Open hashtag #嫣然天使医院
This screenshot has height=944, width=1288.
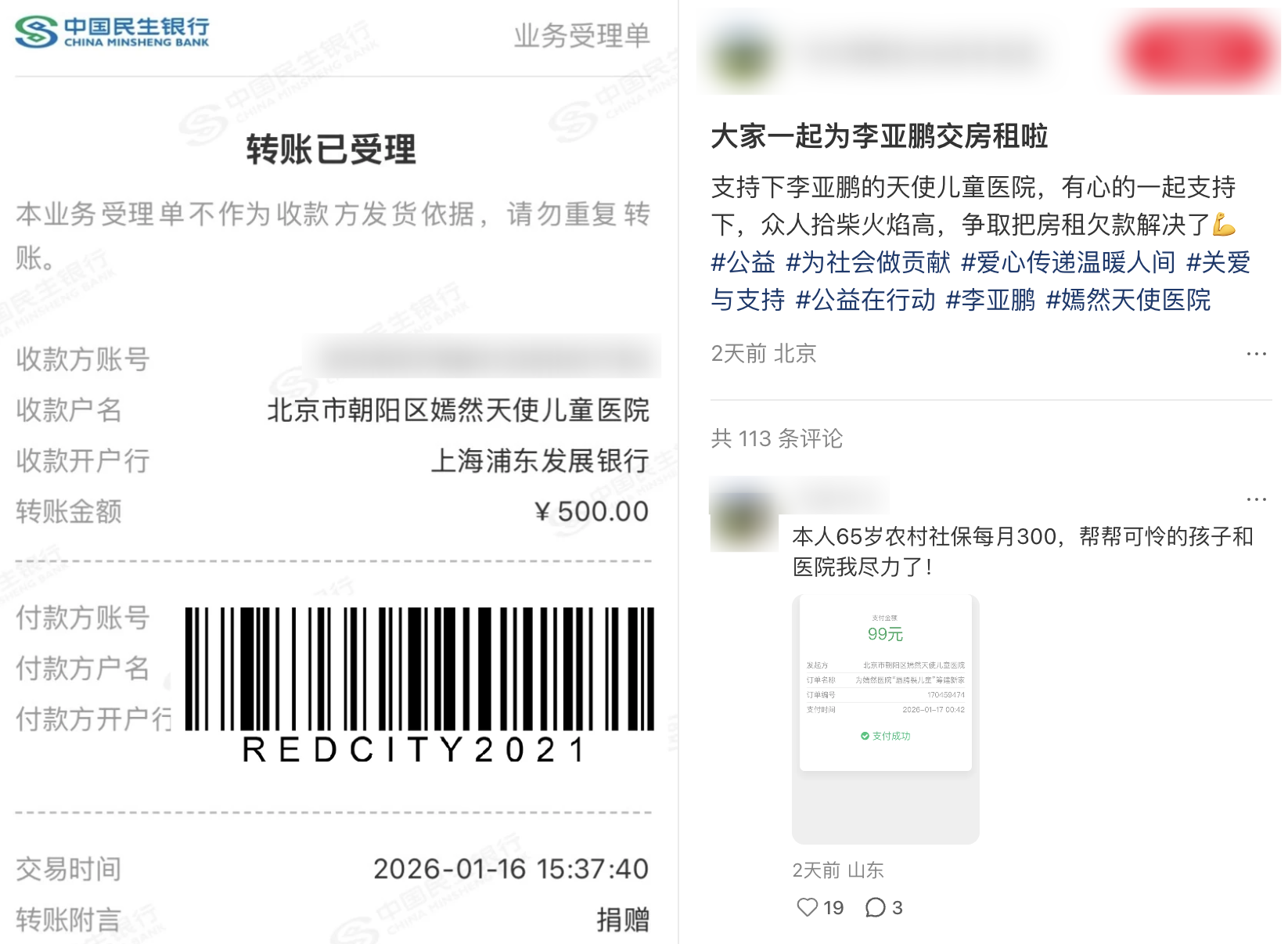pos(1128,300)
